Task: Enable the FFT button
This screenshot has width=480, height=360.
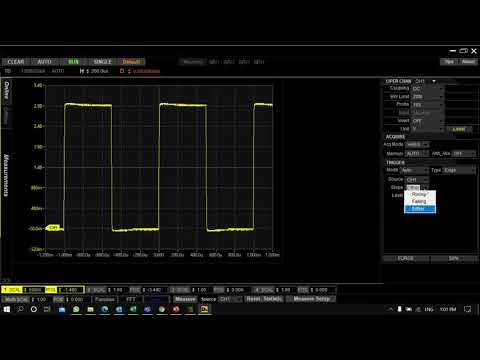Action: tap(131, 299)
